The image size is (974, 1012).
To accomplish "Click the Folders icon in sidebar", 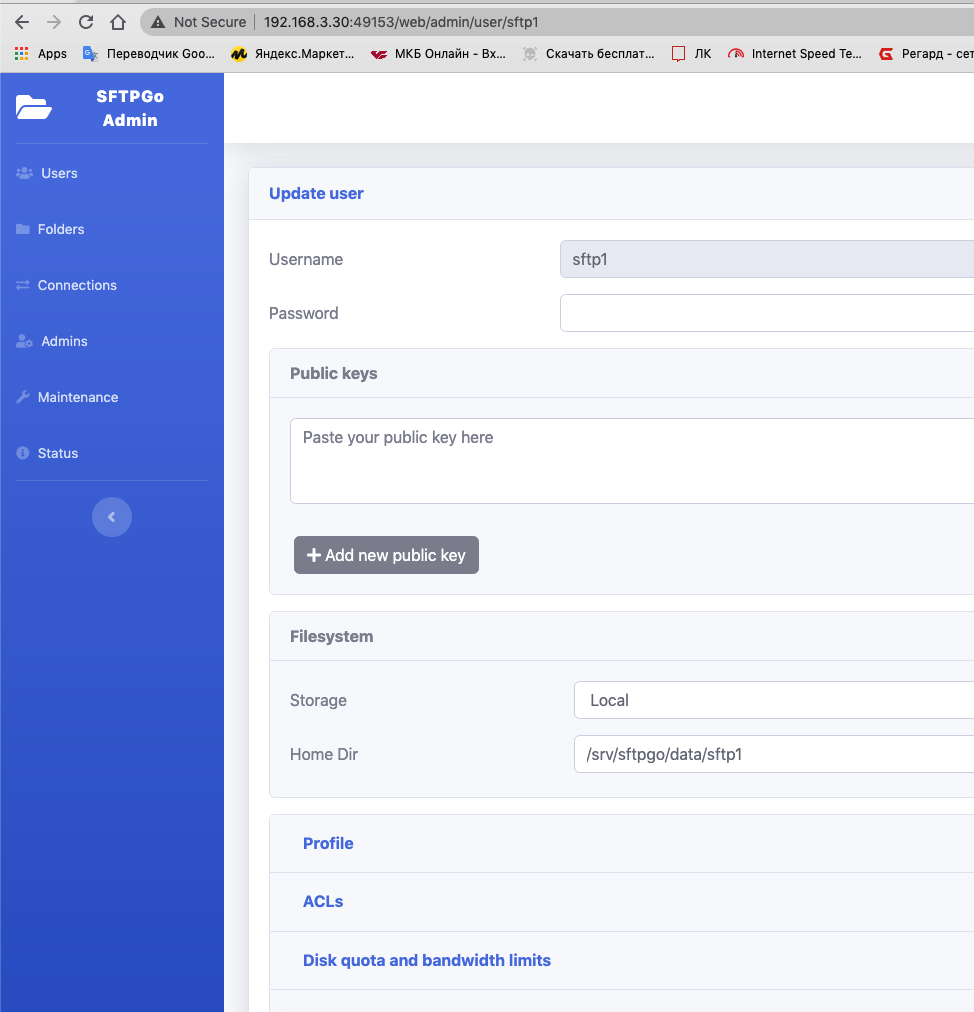I will (23, 229).
